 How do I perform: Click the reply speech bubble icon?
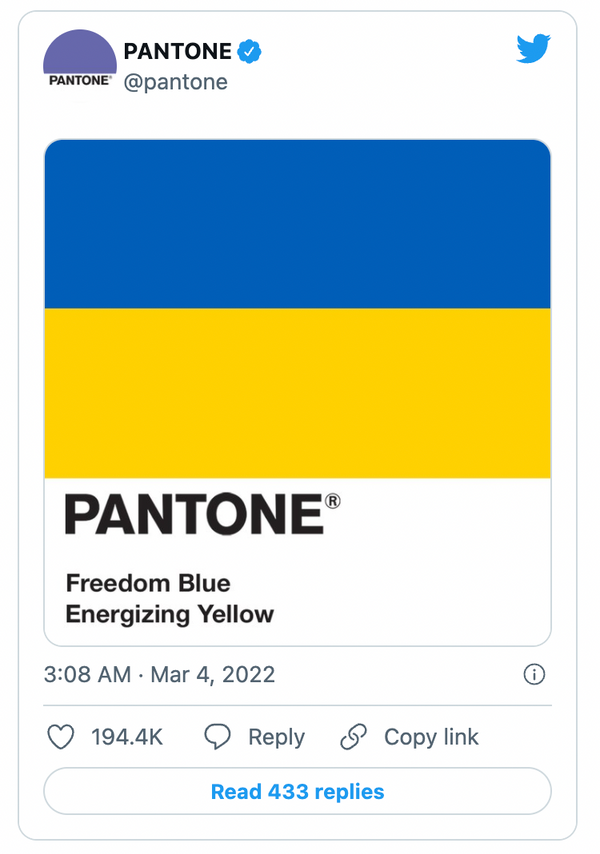click(x=217, y=738)
